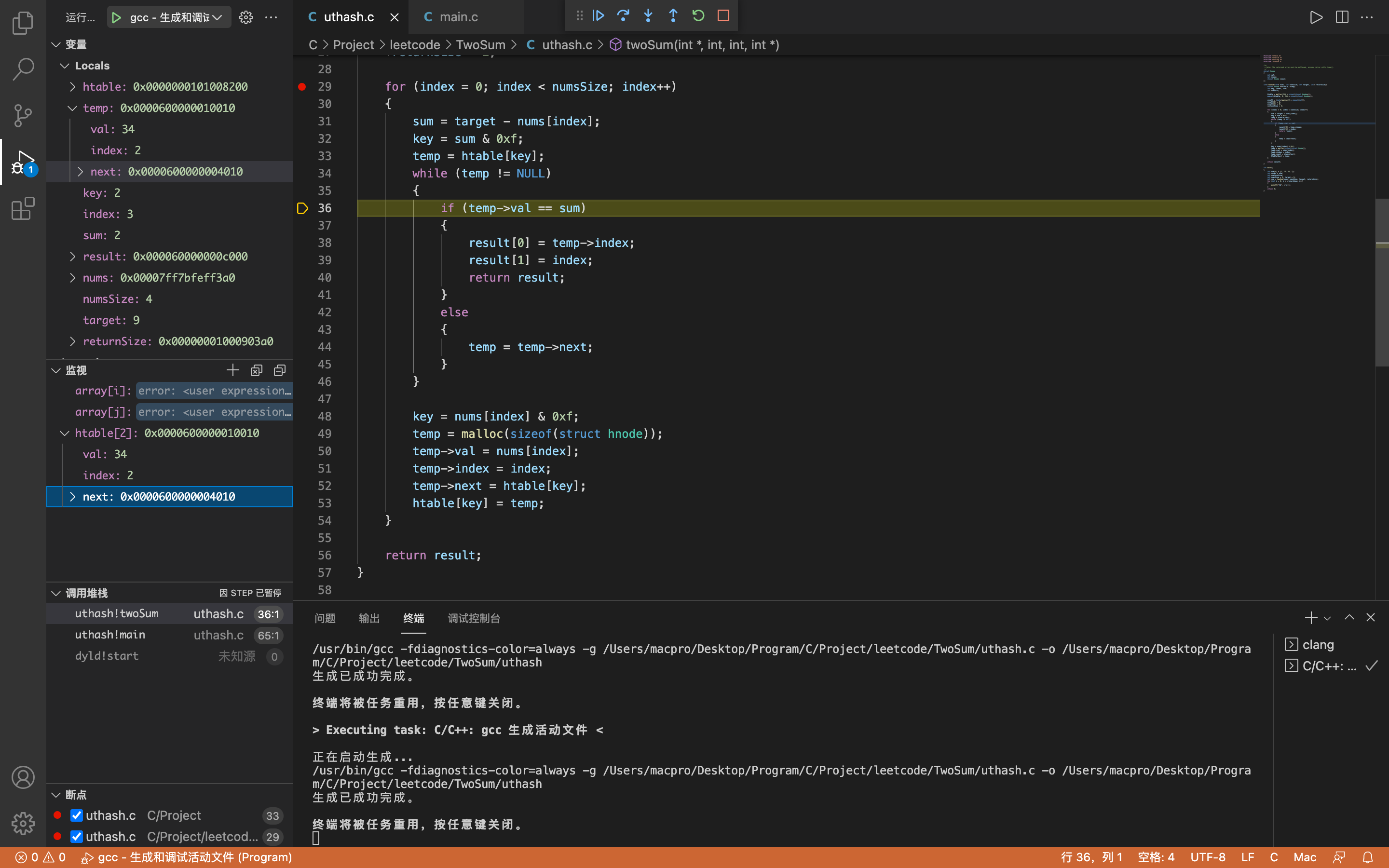Collapse the temp variable tree node

click(73, 108)
